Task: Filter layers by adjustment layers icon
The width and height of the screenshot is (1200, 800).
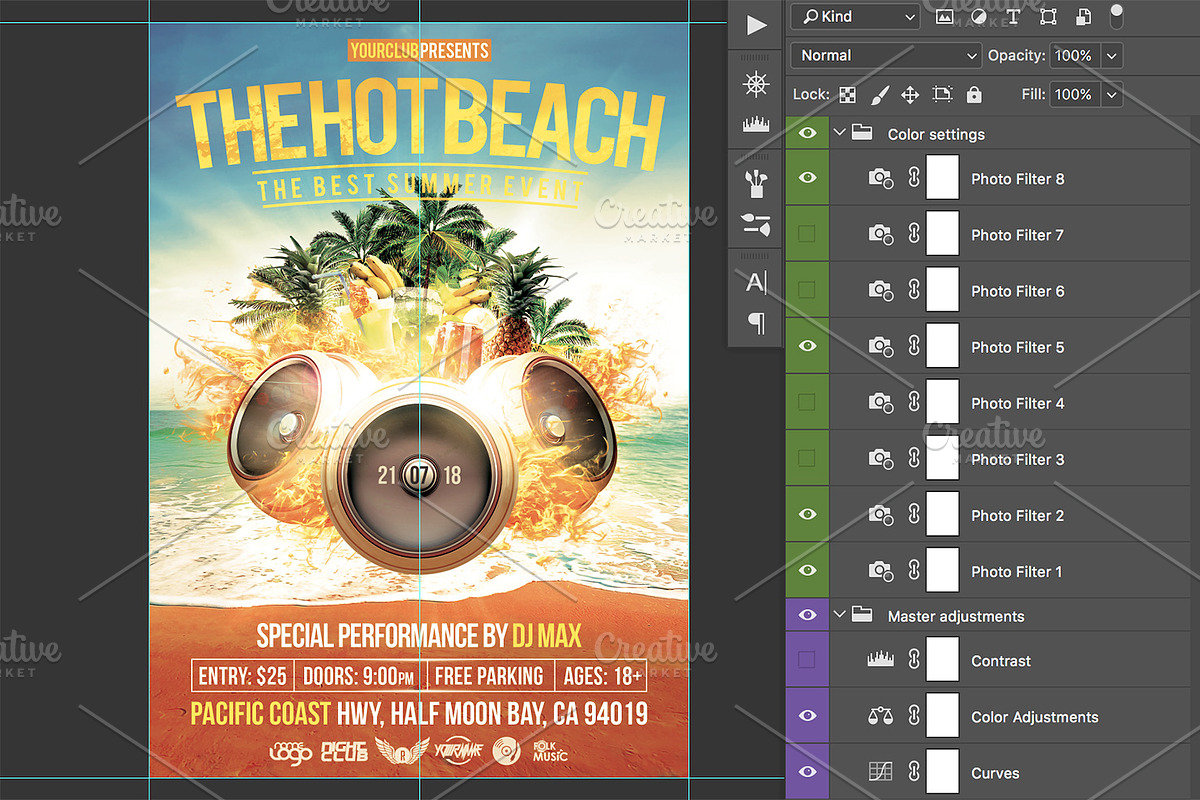Action: (978, 17)
